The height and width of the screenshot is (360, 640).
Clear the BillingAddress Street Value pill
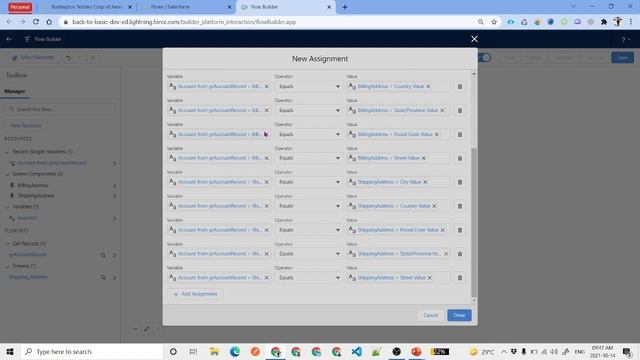[x=424, y=158]
